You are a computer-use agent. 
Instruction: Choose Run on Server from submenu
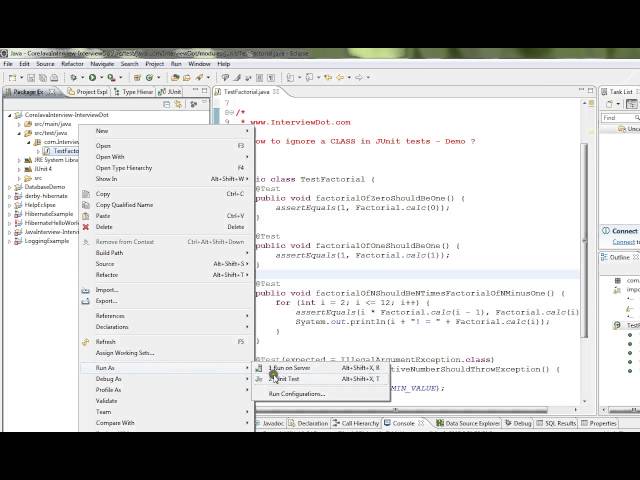coord(321,368)
